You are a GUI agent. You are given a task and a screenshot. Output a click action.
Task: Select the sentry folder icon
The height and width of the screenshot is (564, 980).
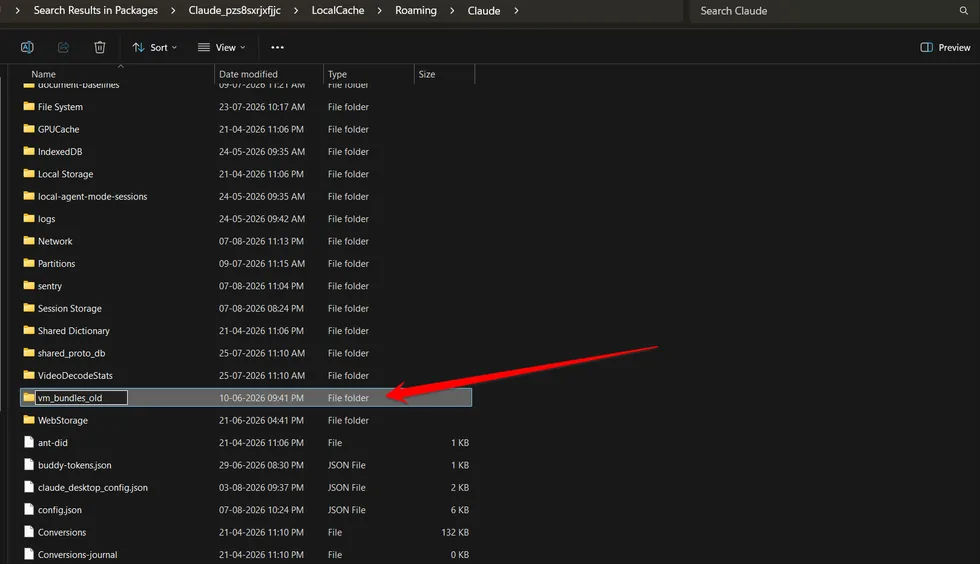tap(29, 286)
